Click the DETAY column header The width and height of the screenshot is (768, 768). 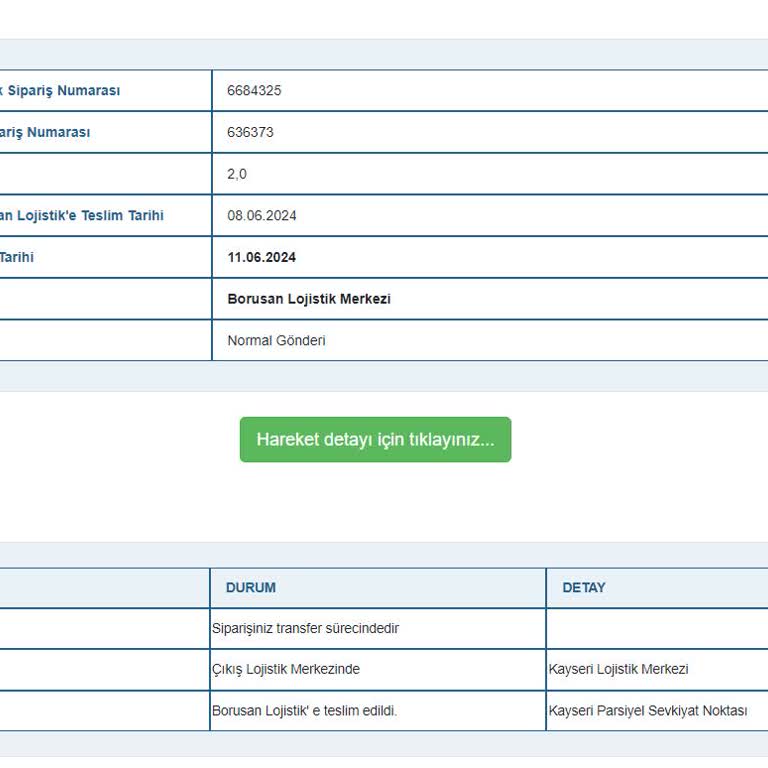coord(584,587)
